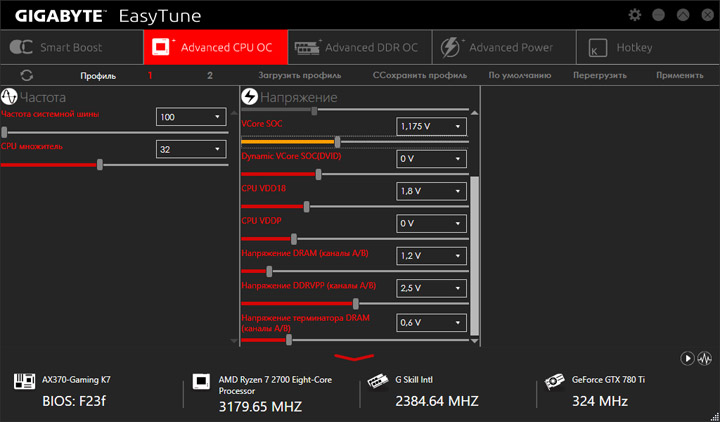Click Перегрузить button
The height and width of the screenshot is (422, 720).
click(600, 75)
